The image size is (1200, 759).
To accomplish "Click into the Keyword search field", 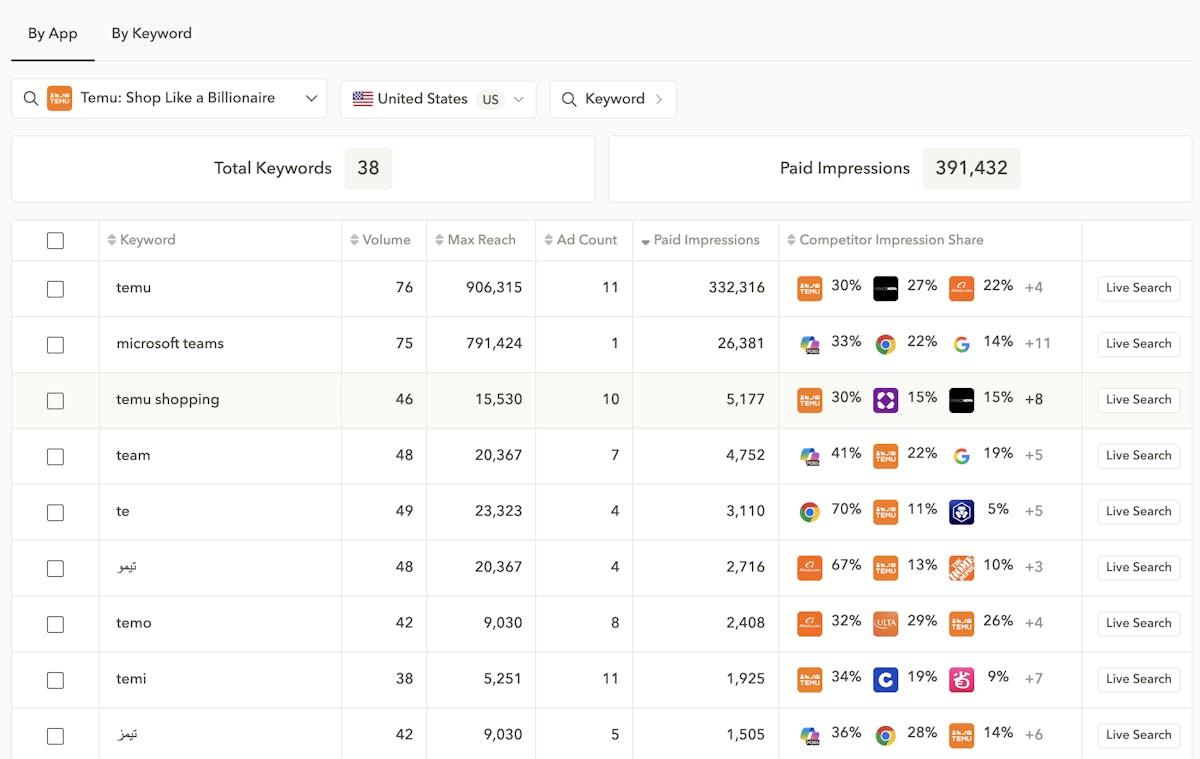I will 614,99.
